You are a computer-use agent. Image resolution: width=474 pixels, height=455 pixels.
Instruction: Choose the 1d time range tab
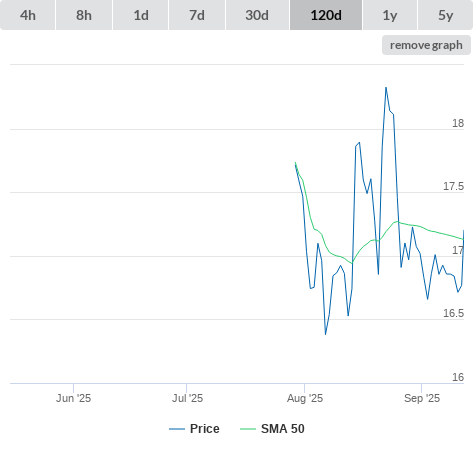141,15
